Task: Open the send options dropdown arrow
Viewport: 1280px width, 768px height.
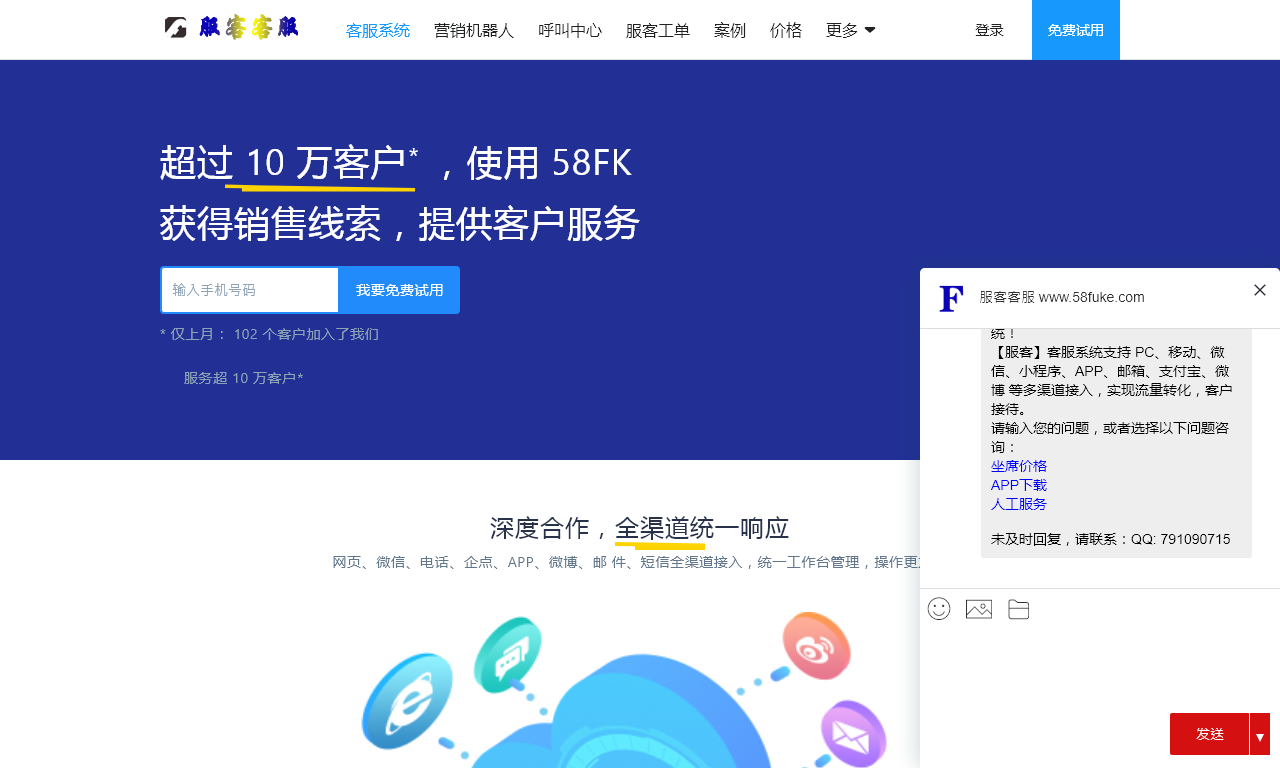Action: point(1260,734)
